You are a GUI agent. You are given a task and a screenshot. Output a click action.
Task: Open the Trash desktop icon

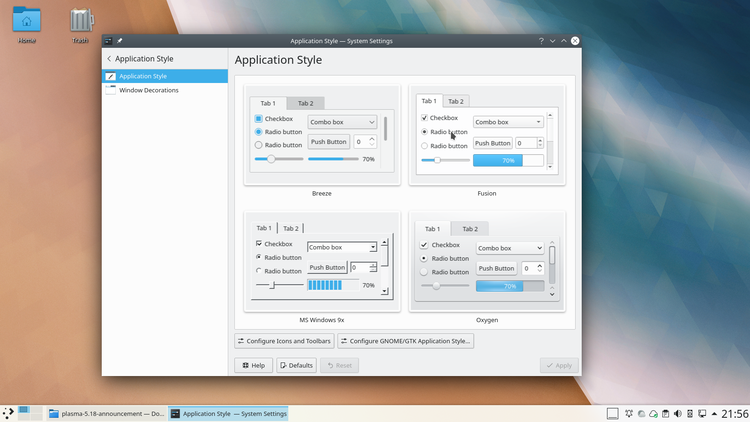click(x=81, y=25)
